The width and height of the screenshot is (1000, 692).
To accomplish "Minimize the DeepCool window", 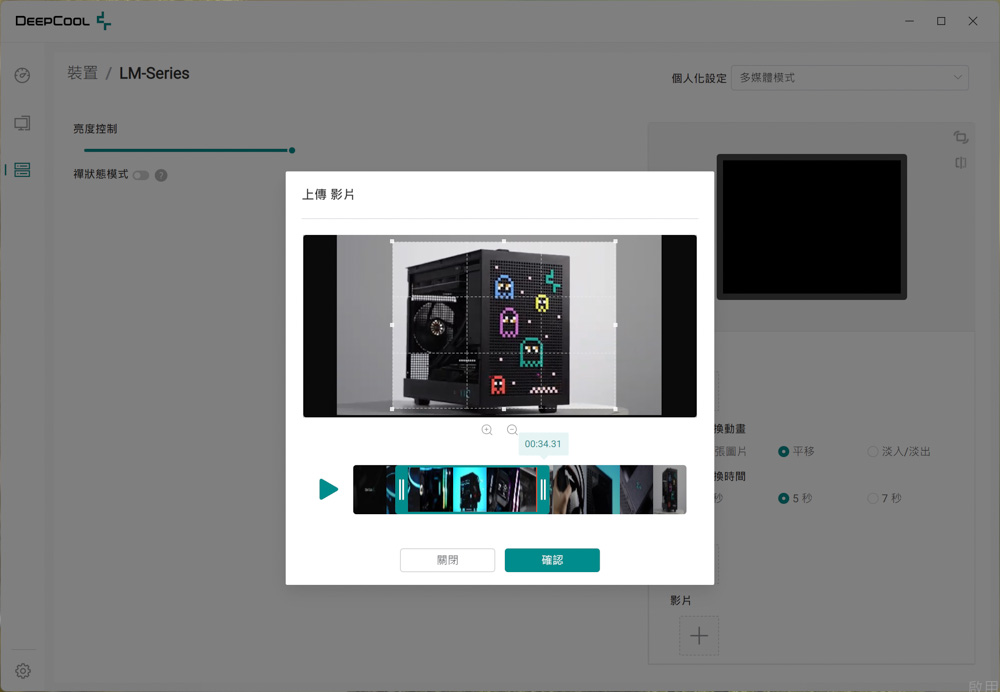I will (909, 21).
